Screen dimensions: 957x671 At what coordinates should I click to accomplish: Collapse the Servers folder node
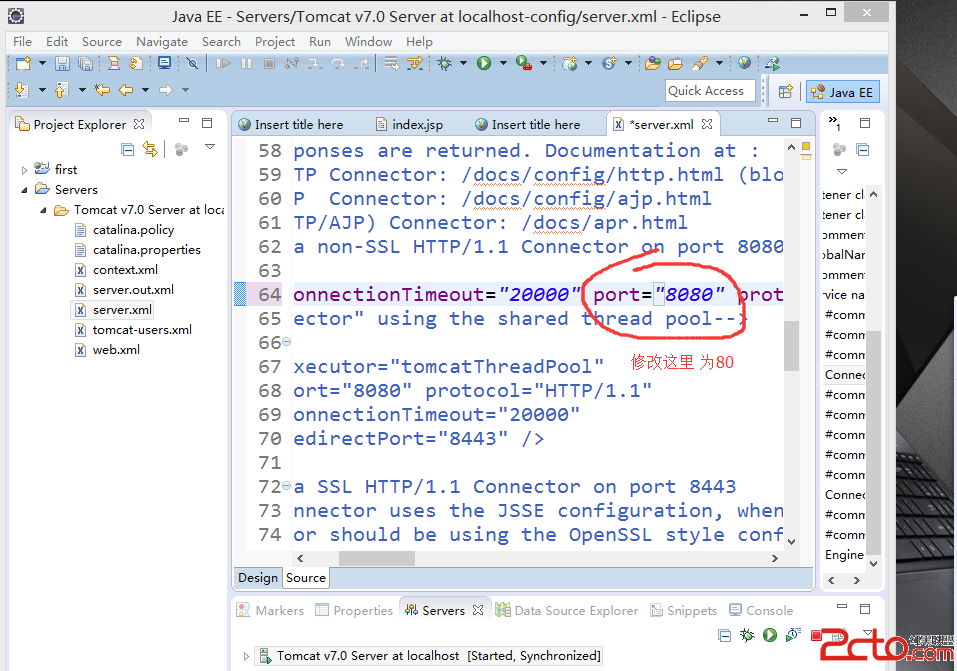[x=24, y=190]
